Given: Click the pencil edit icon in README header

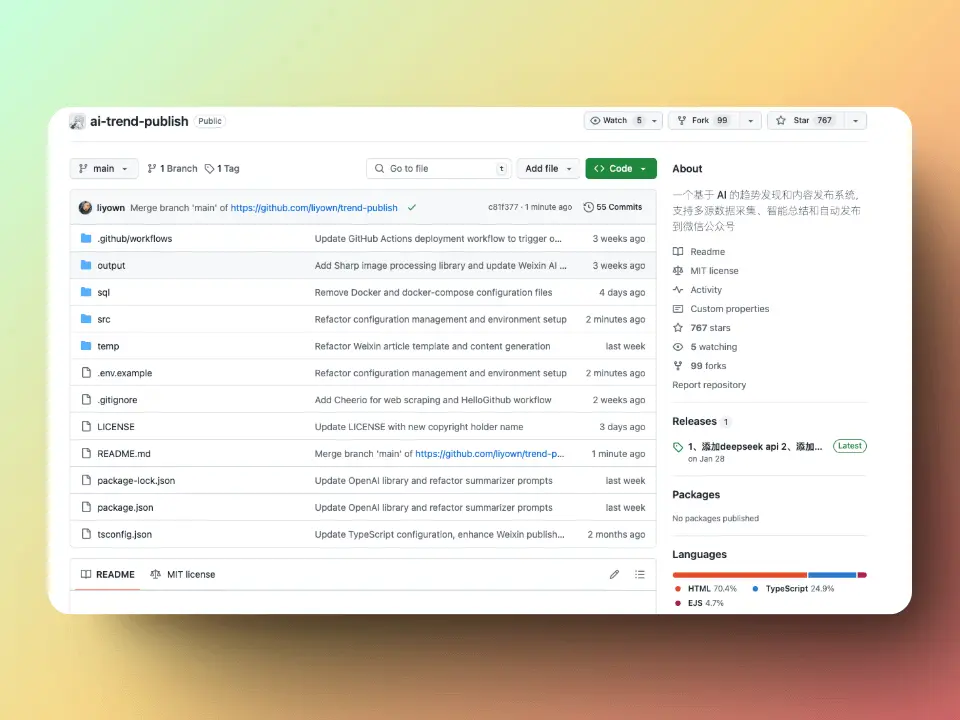Looking at the screenshot, I should [x=614, y=575].
